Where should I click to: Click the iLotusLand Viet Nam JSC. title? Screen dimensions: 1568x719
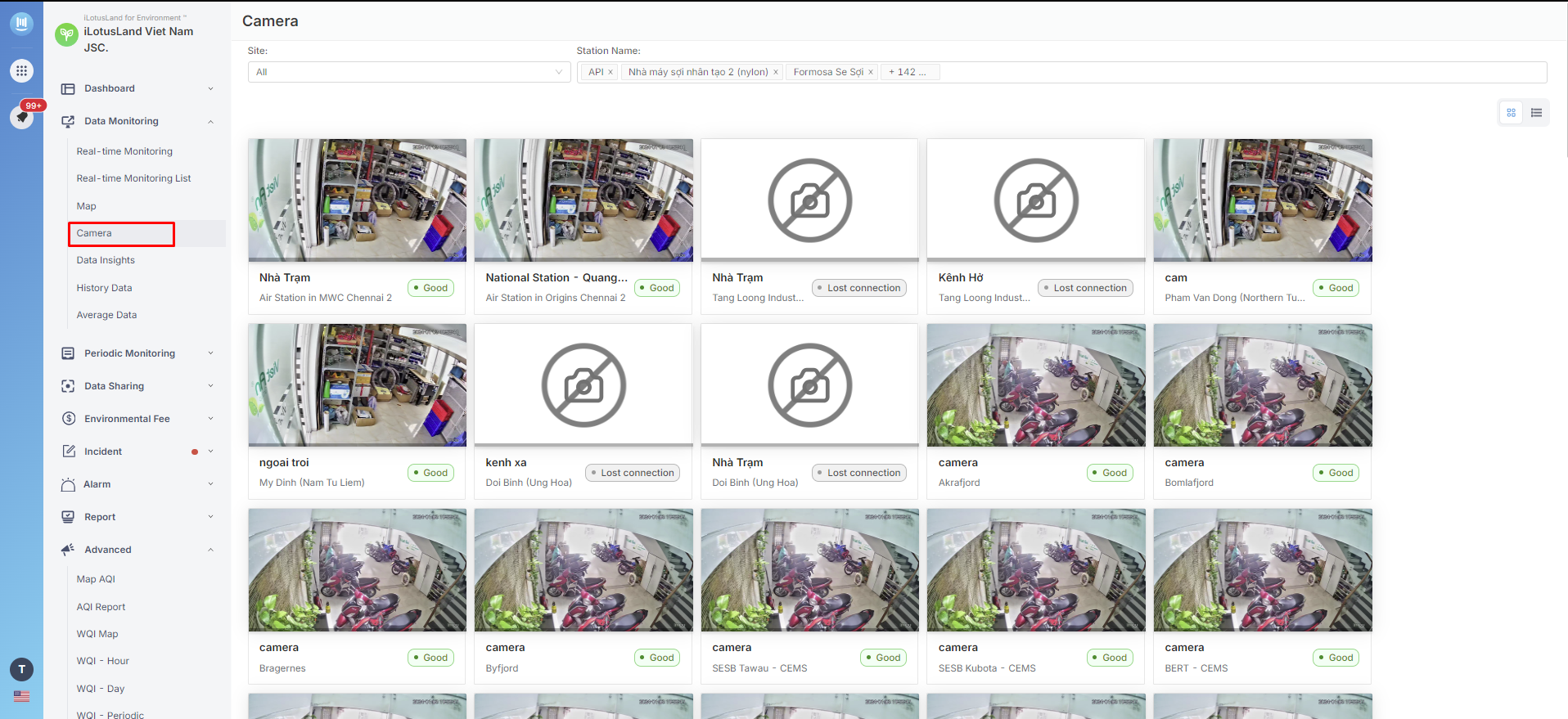[x=138, y=39]
